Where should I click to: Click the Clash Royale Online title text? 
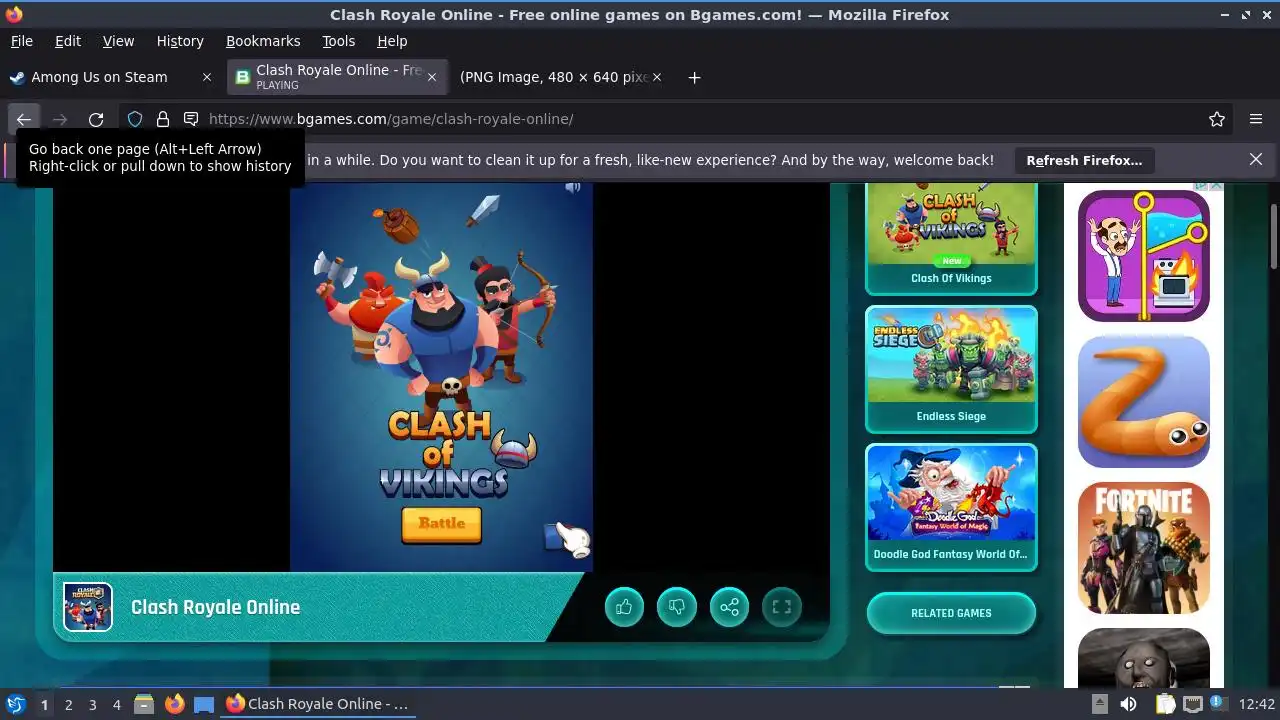point(215,607)
